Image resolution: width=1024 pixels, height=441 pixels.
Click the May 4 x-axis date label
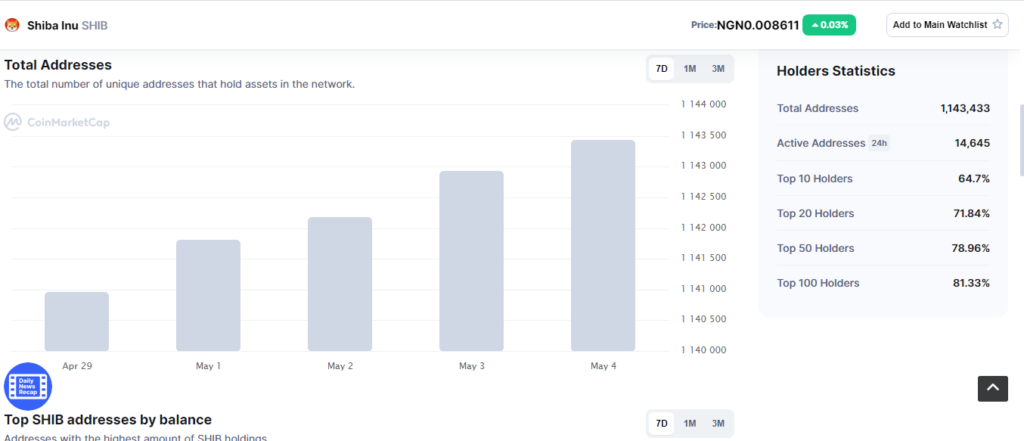pyautogui.click(x=603, y=366)
